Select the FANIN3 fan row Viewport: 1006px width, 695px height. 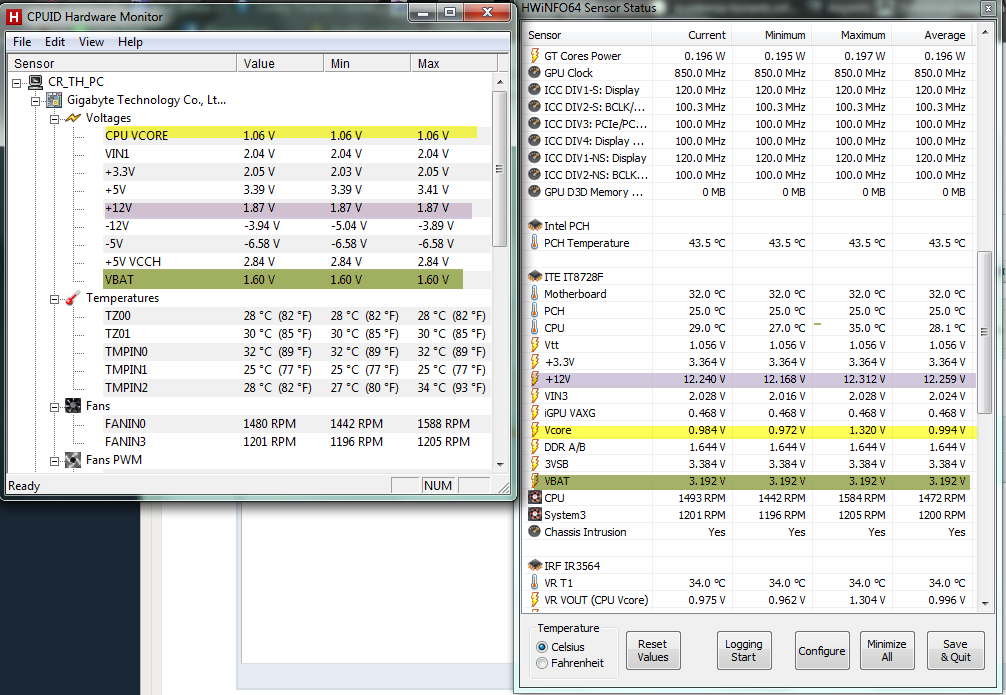(x=296, y=442)
